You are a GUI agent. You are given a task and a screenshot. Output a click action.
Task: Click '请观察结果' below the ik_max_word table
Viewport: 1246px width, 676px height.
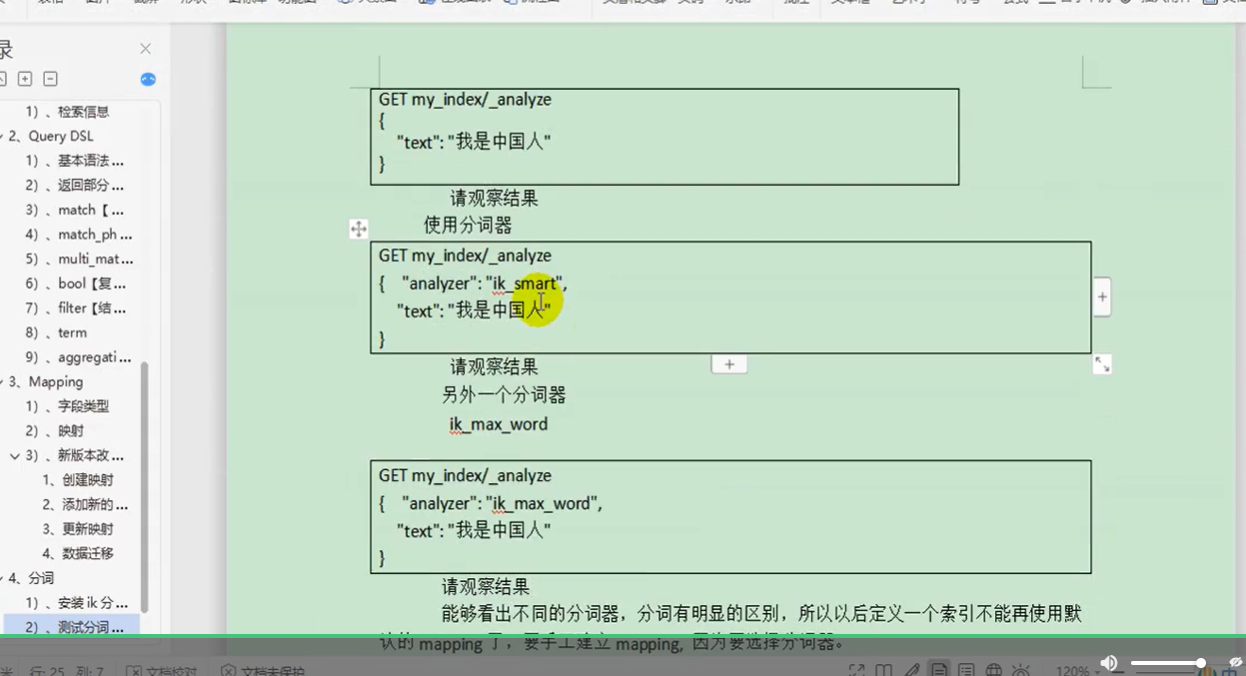(486, 587)
